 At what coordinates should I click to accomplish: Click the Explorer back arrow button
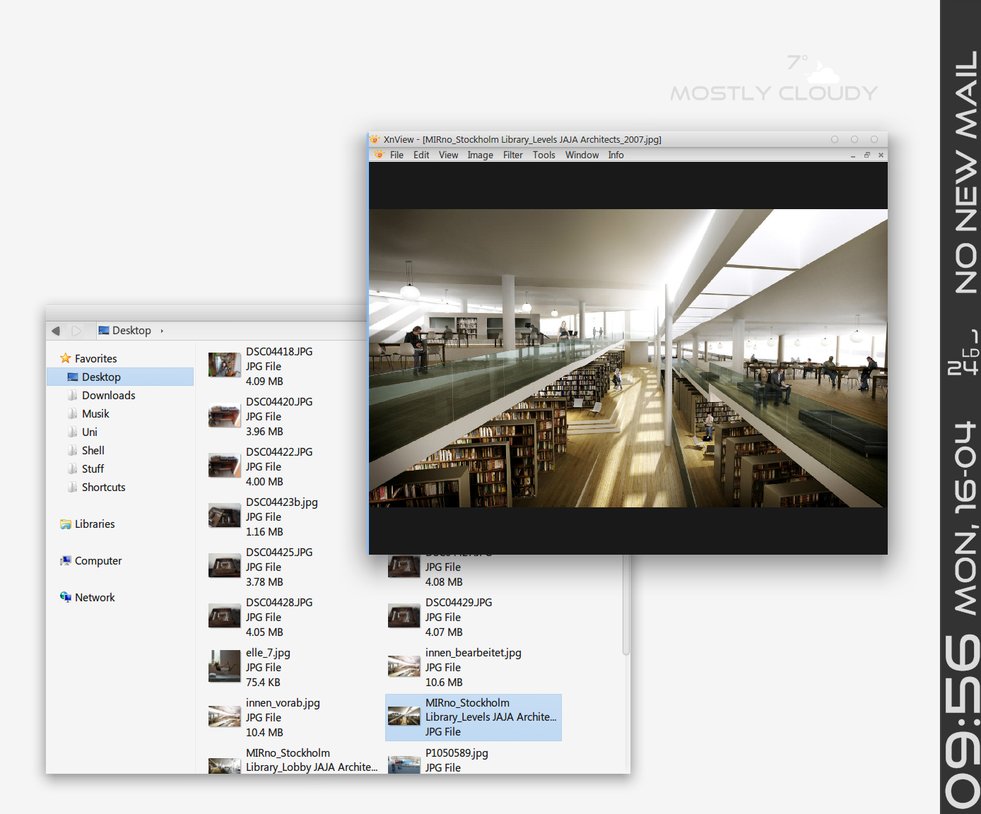(x=56, y=330)
